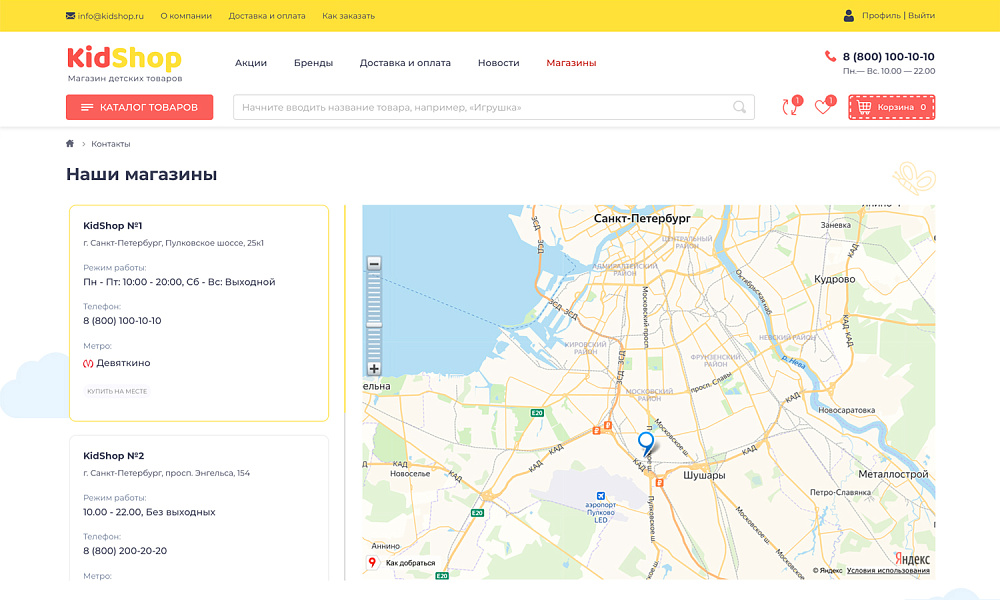Focus the product search input field

point(480,107)
